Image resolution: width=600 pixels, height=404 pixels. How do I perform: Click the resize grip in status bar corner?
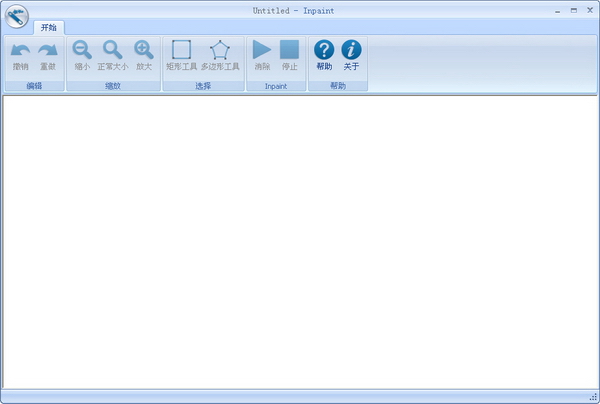point(592,397)
